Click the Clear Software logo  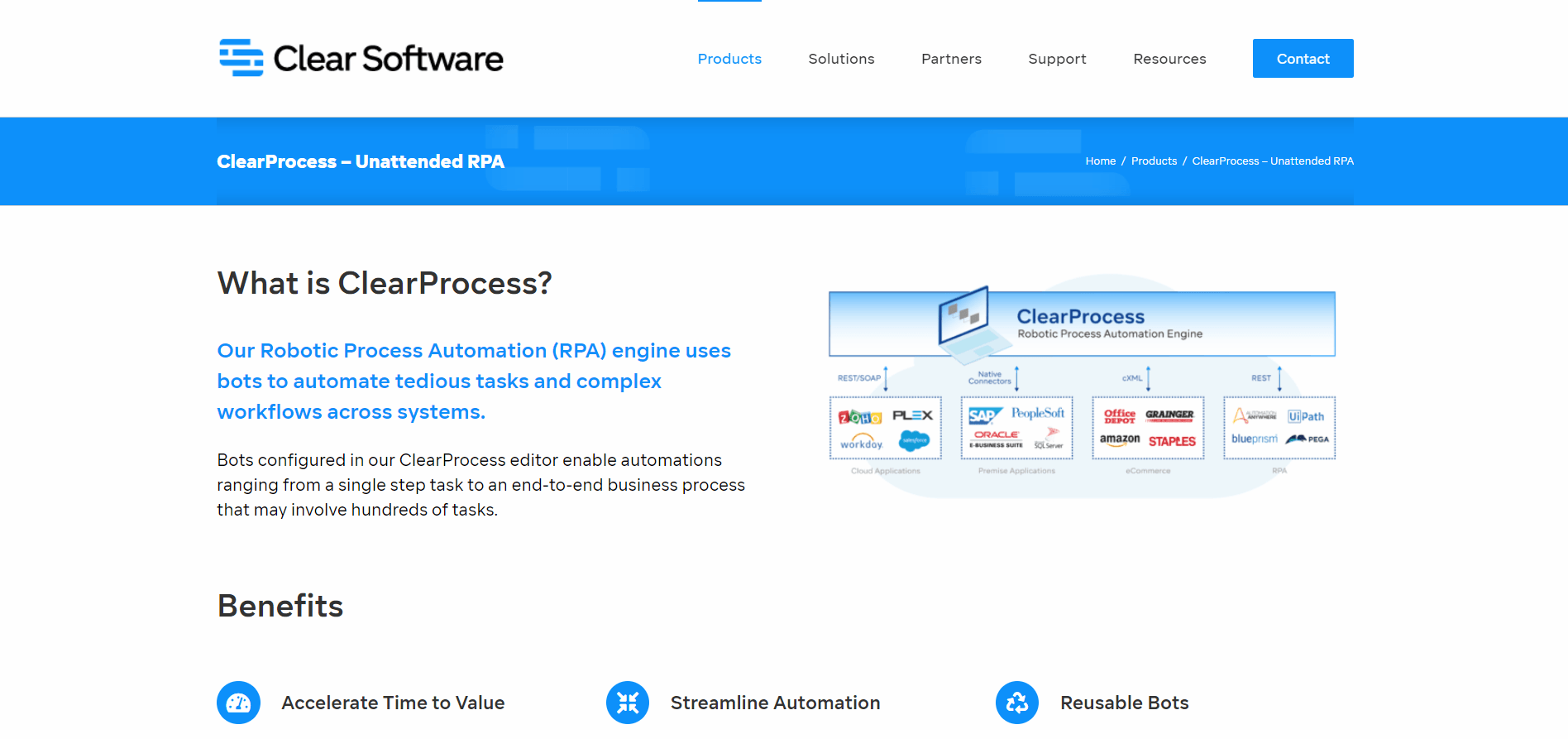point(361,58)
